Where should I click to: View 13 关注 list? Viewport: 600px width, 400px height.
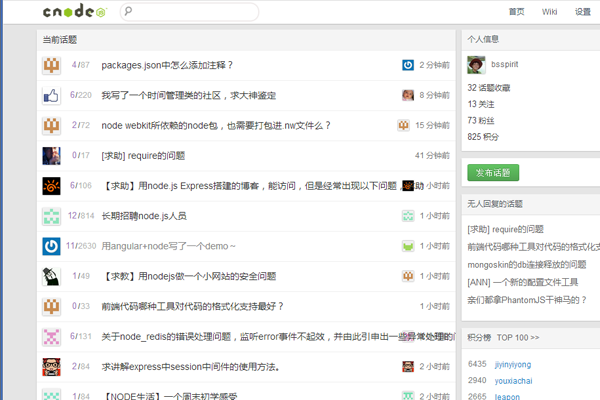tap(481, 104)
